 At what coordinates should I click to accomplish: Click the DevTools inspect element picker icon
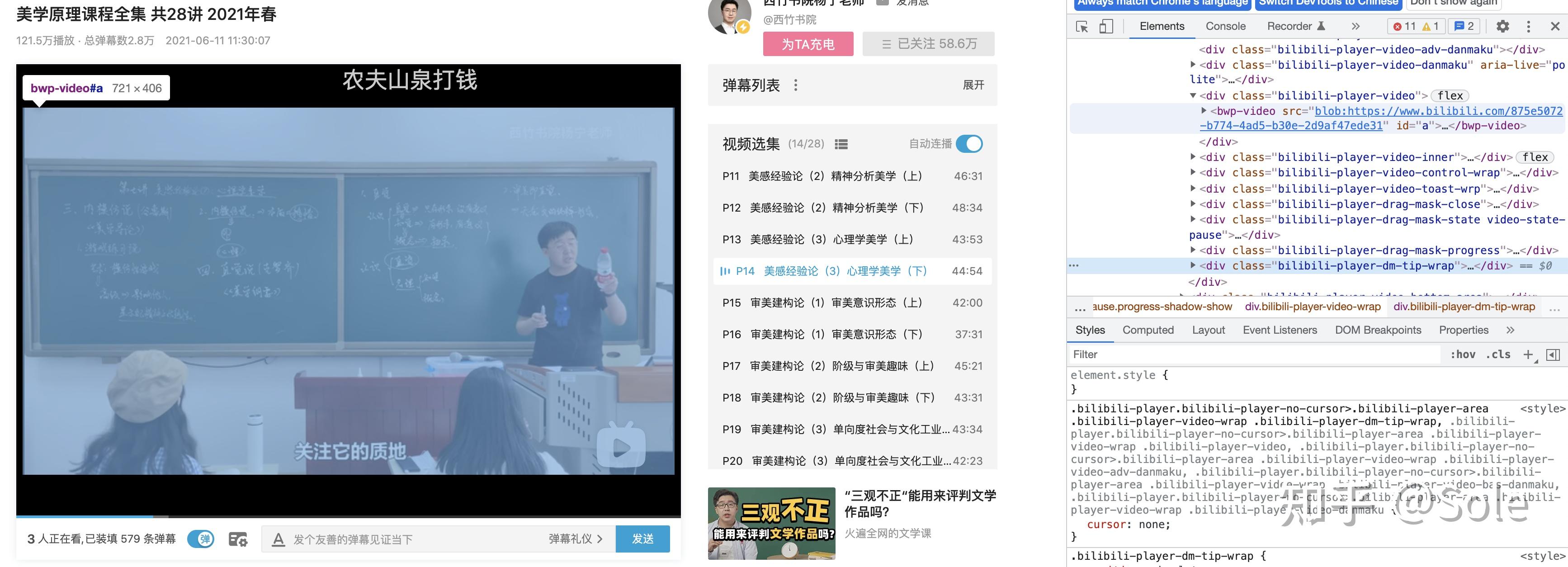click(1082, 27)
